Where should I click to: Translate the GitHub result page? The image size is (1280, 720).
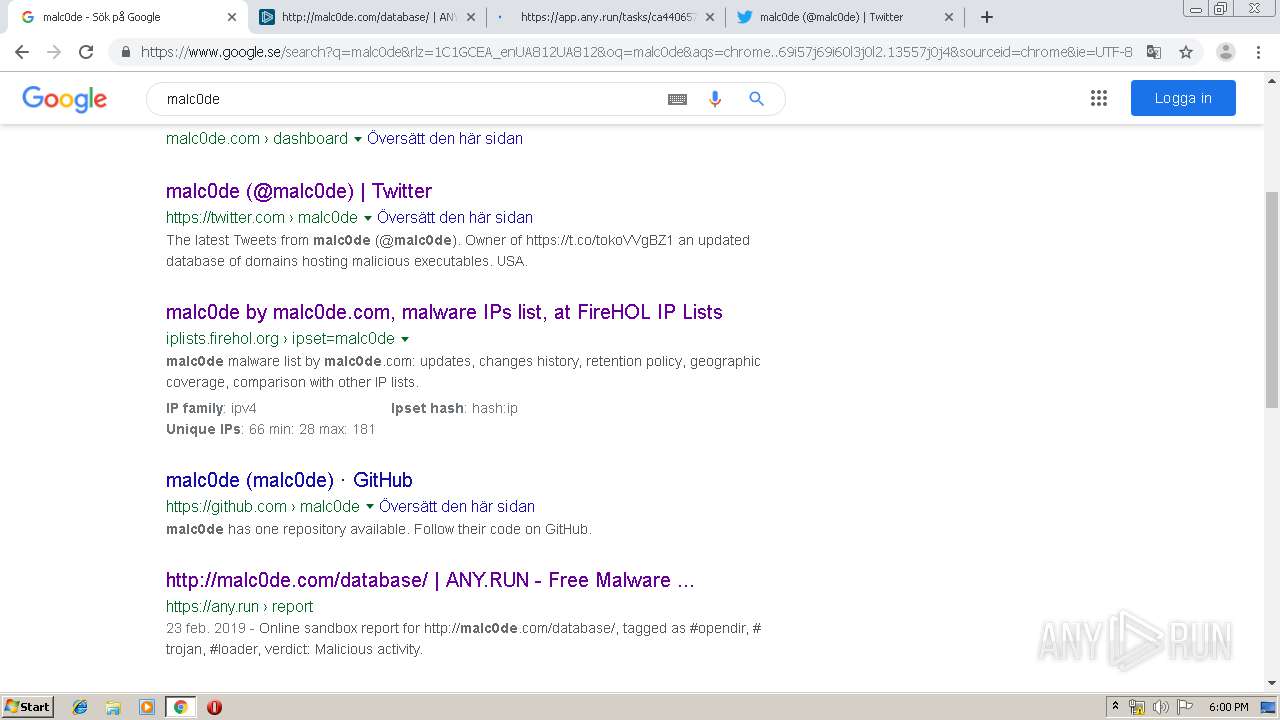[x=457, y=507]
